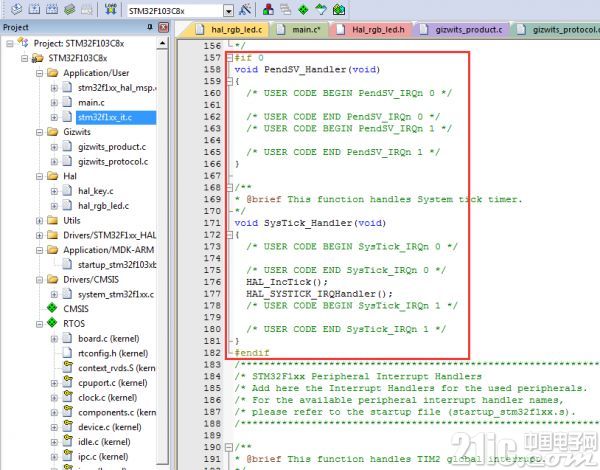Select device.c (kernel) file
This screenshot has width=600, height=470.
coord(109,427)
